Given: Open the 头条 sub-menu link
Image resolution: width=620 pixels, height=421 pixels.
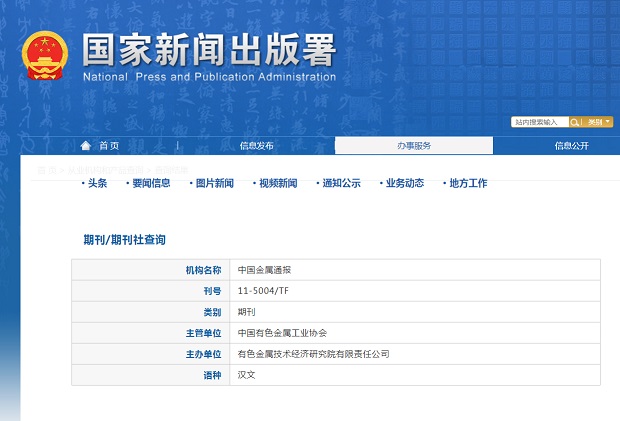Looking at the screenshot, I should [x=96, y=183].
